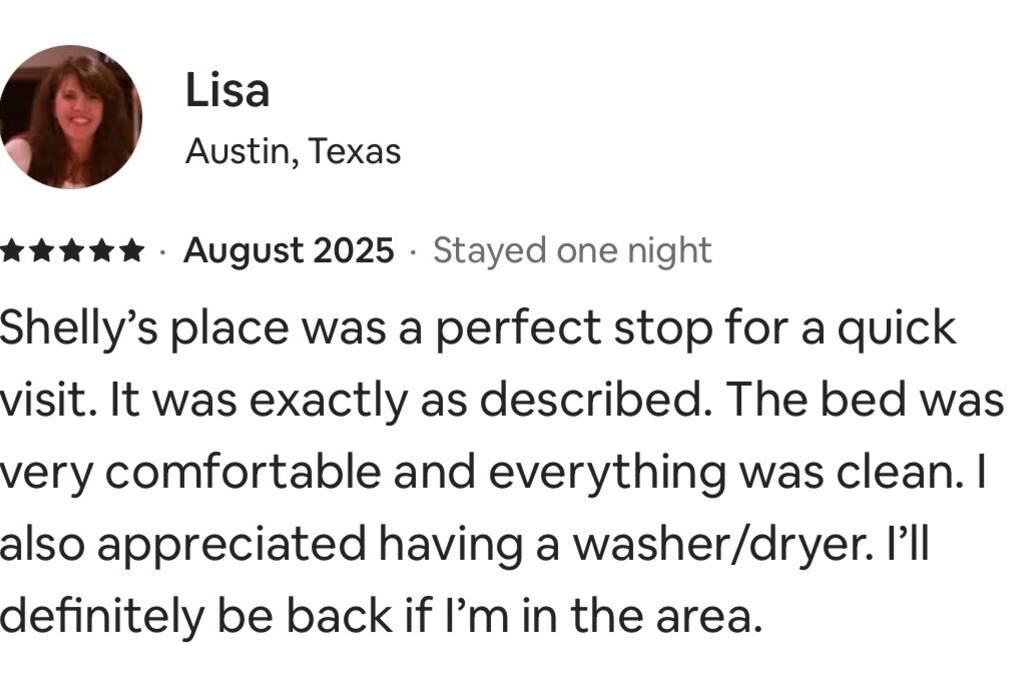Click the fourth star of the rating
This screenshot has height=683, width=1024.
click(x=103, y=251)
